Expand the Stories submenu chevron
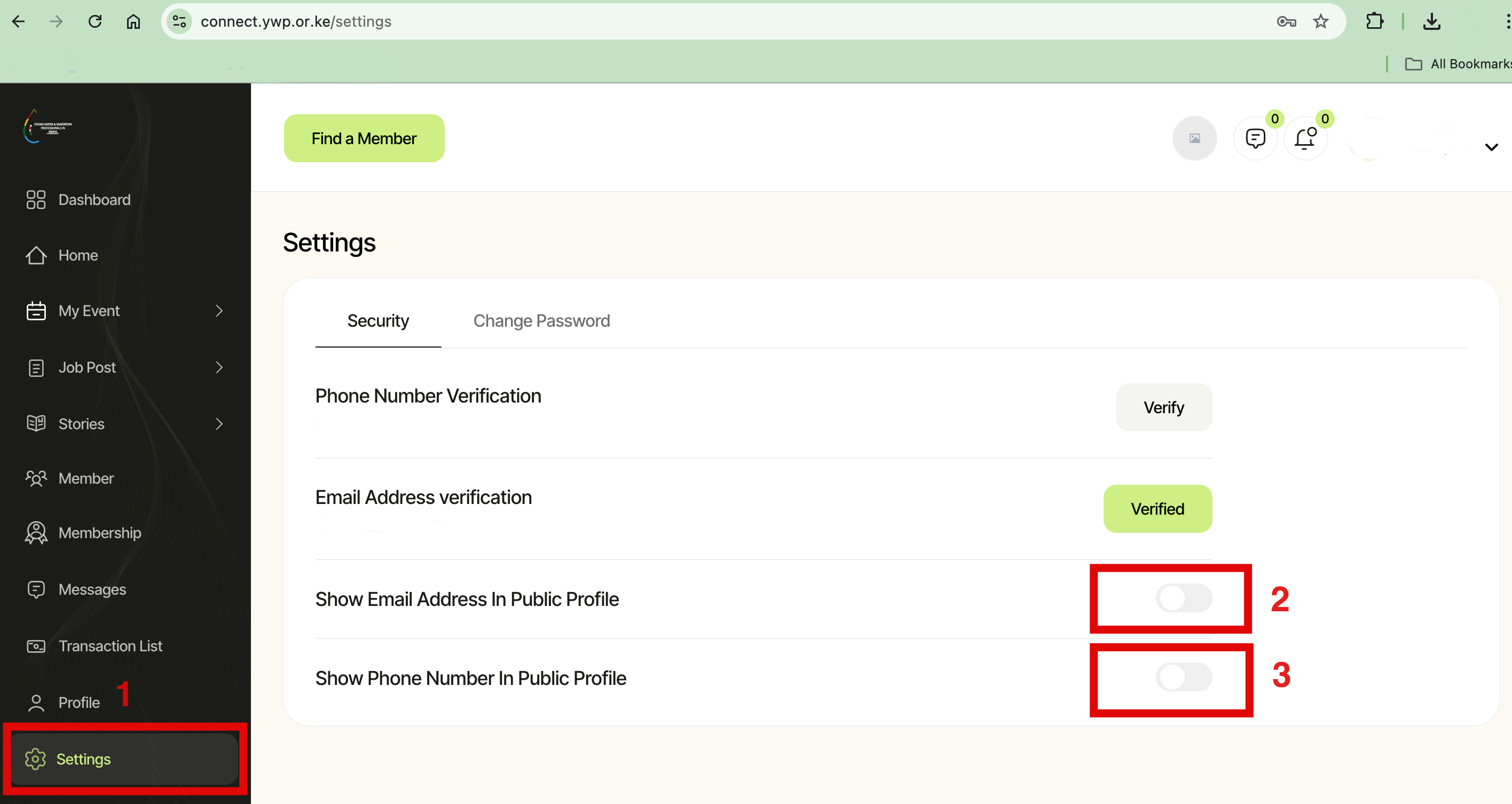Screen dimensions: 1512x804 coord(219,423)
